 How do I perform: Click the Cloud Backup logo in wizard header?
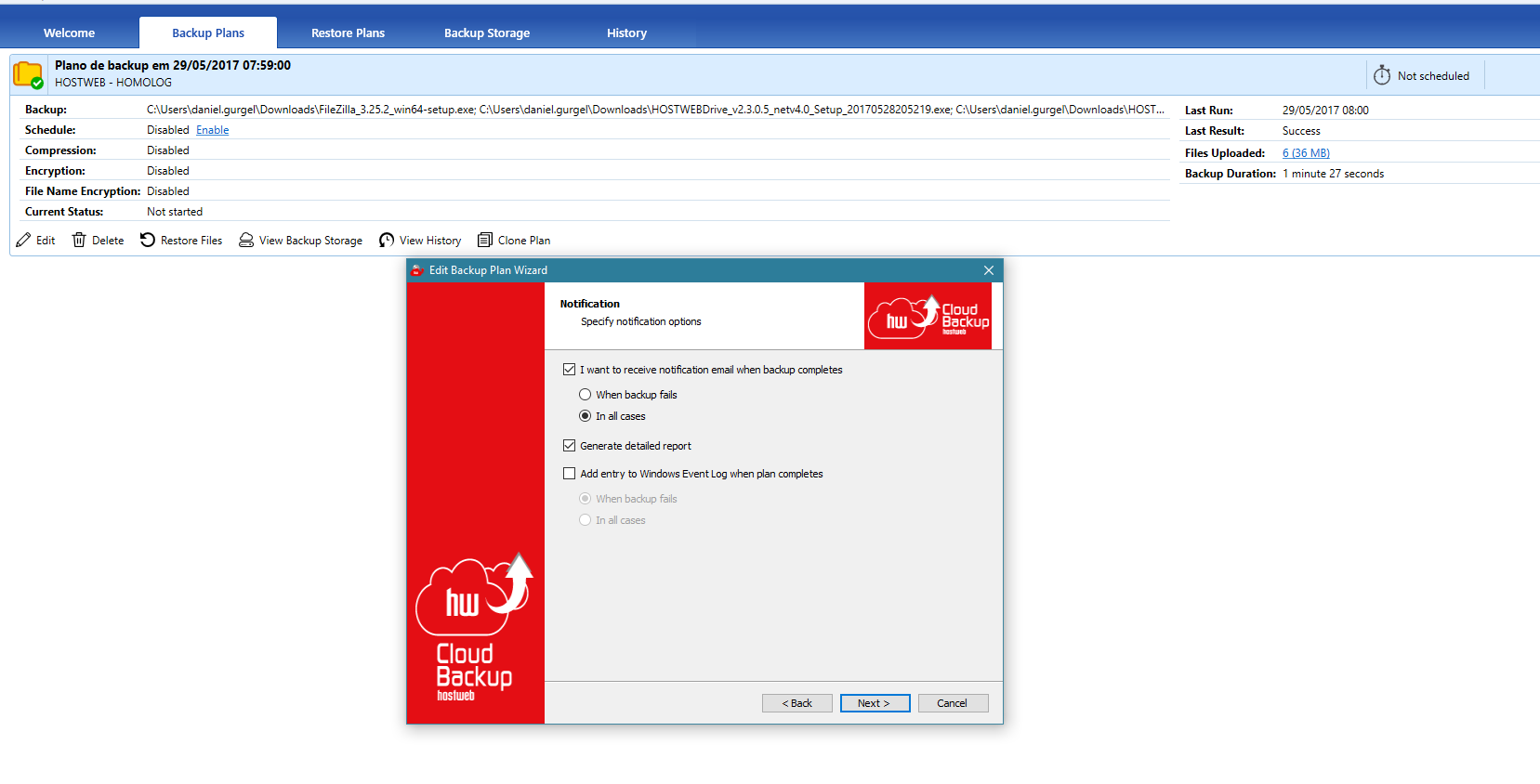pos(928,316)
